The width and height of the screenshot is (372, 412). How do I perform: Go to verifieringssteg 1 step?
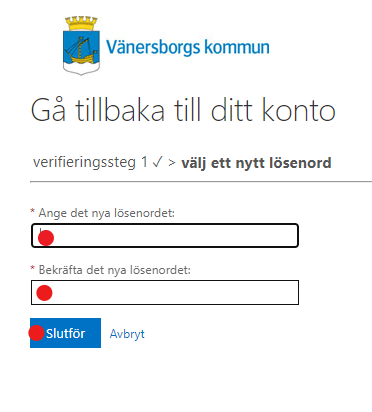pos(90,163)
